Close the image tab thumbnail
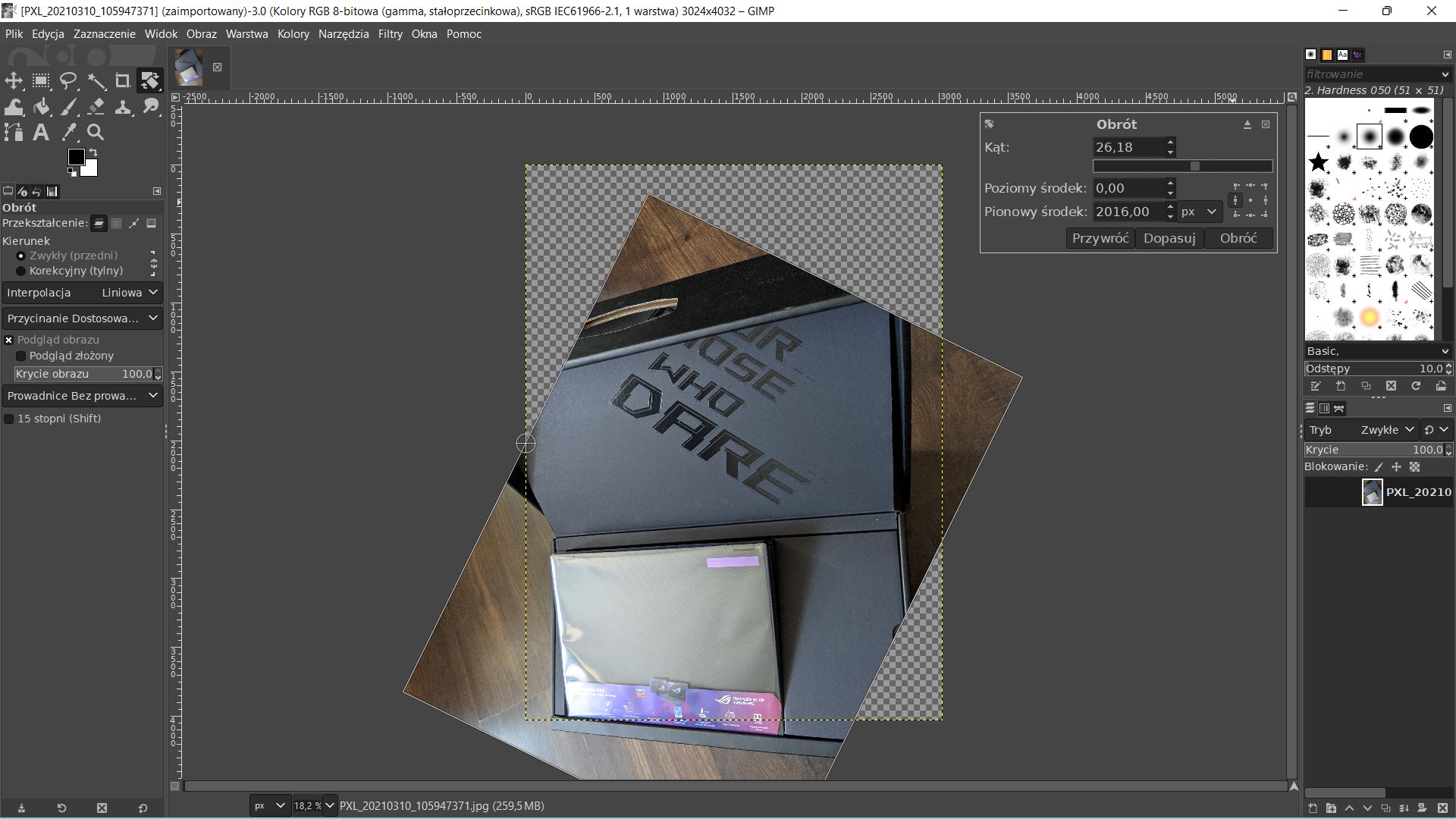 tap(217, 67)
